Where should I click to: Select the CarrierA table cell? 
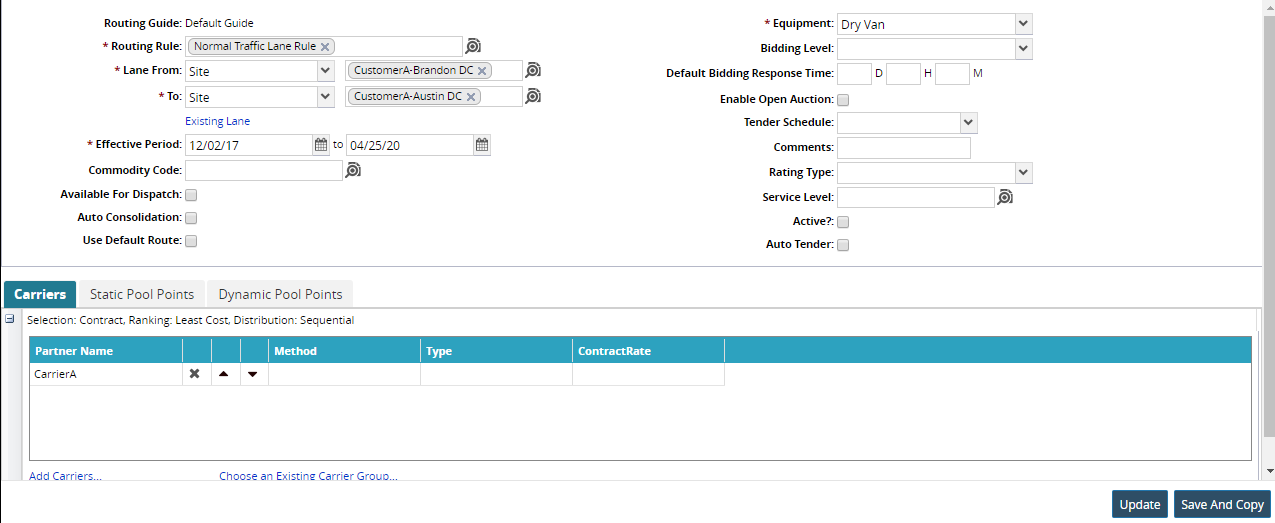pos(106,374)
